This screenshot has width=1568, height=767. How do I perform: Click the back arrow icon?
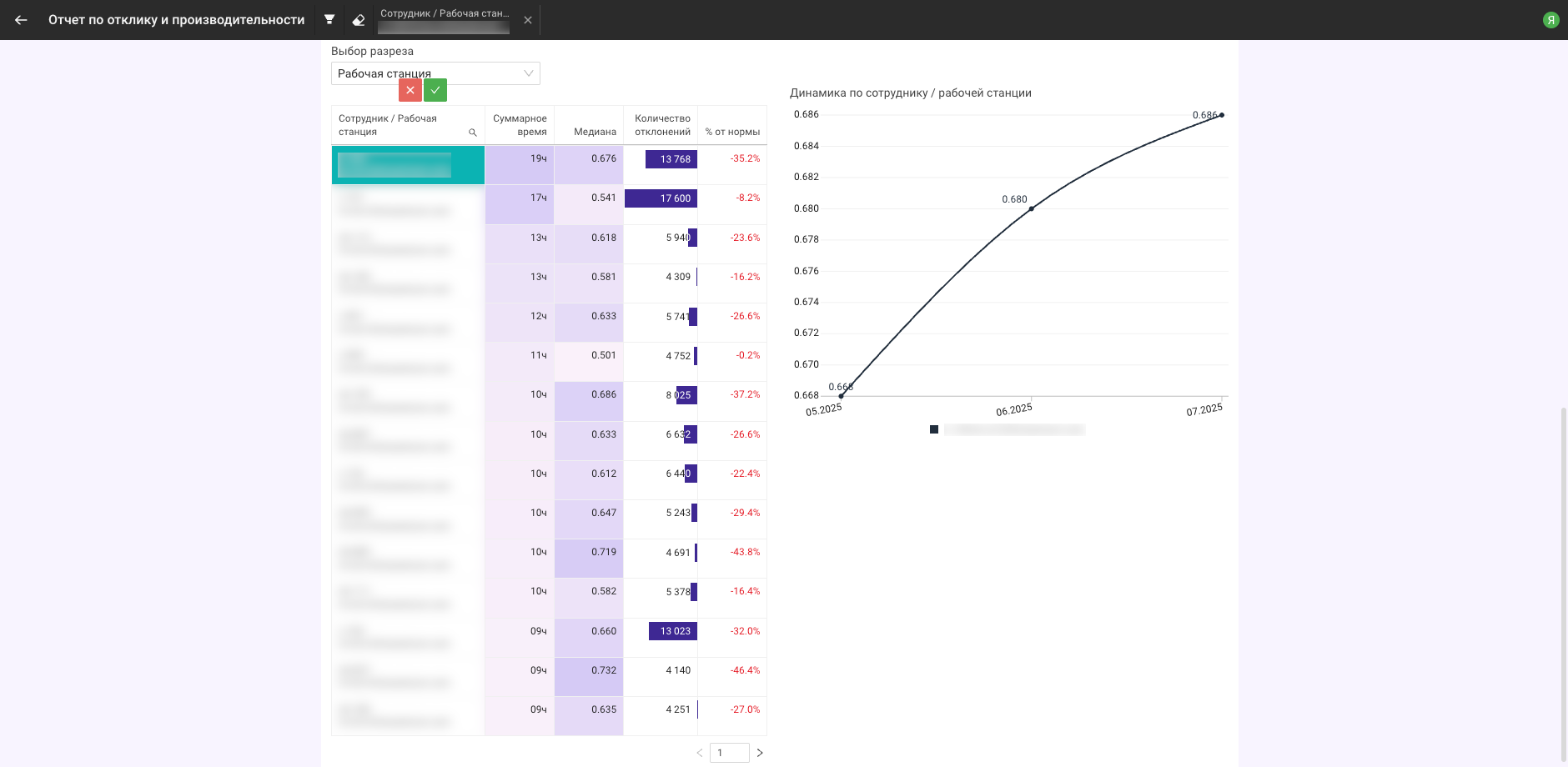coord(21,20)
